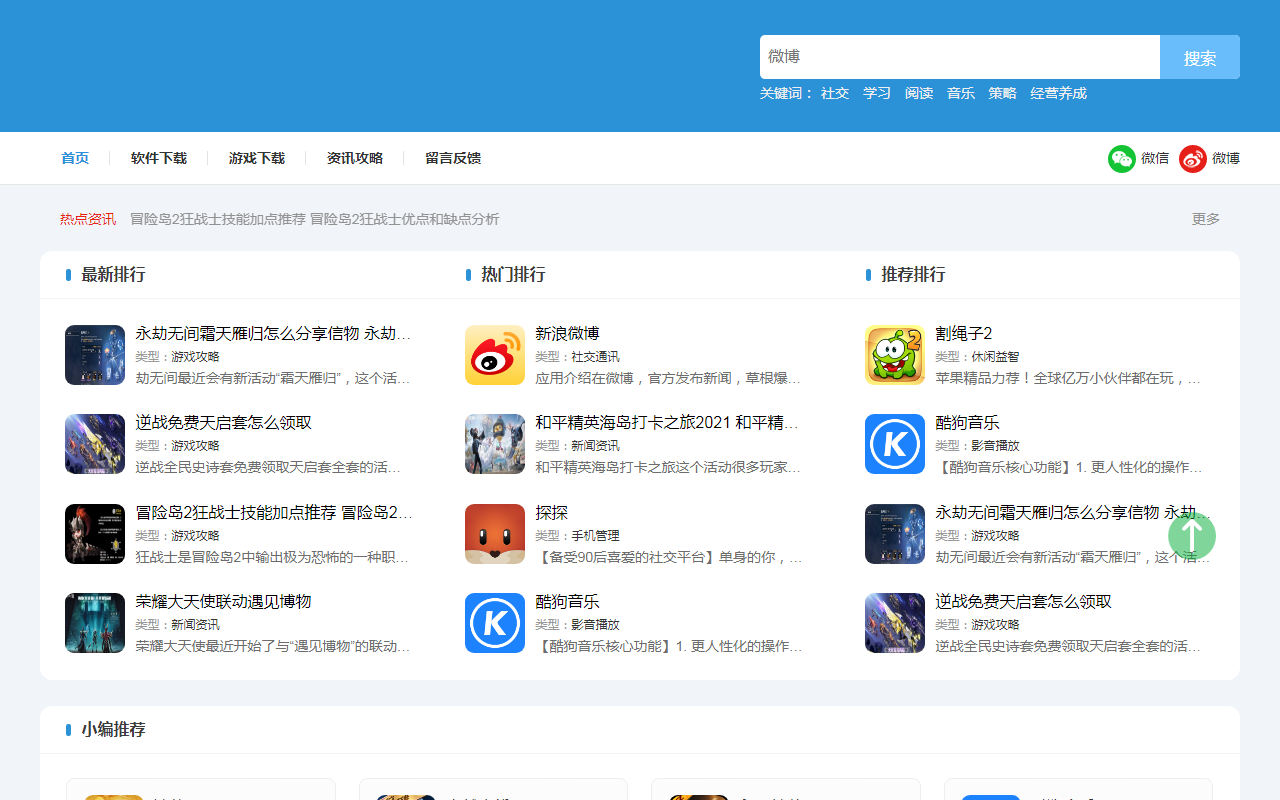Viewport: 1280px width, 800px height.
Task: Focus the search input with 微博
Action: pos(960,57)
